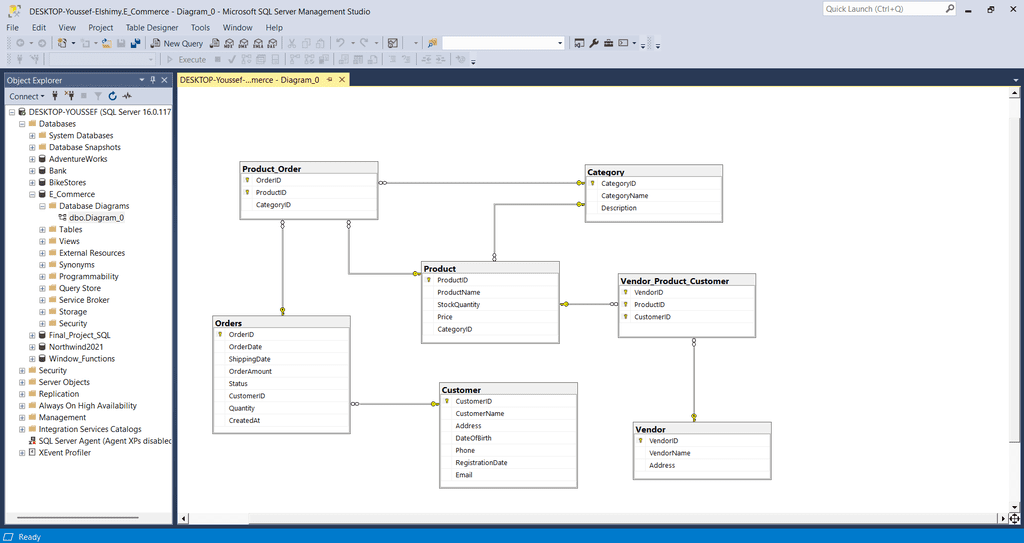Open dbo.Diagram_0 in Object Explorer
1024x543 pixels.
coord(96,217)
